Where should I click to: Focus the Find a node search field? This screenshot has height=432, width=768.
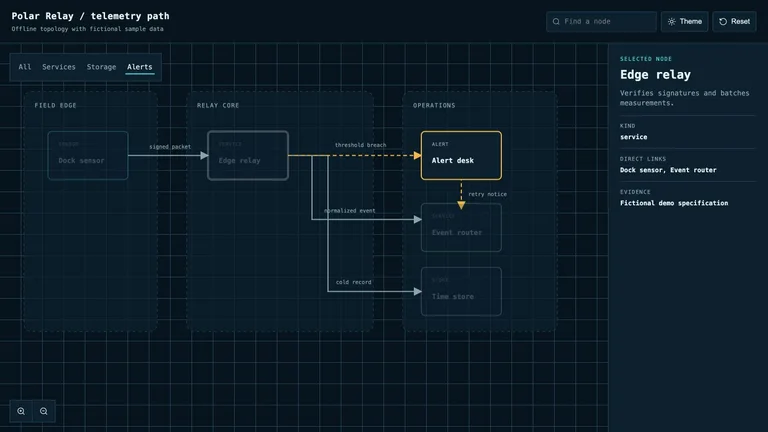click(x=601, y=22)
